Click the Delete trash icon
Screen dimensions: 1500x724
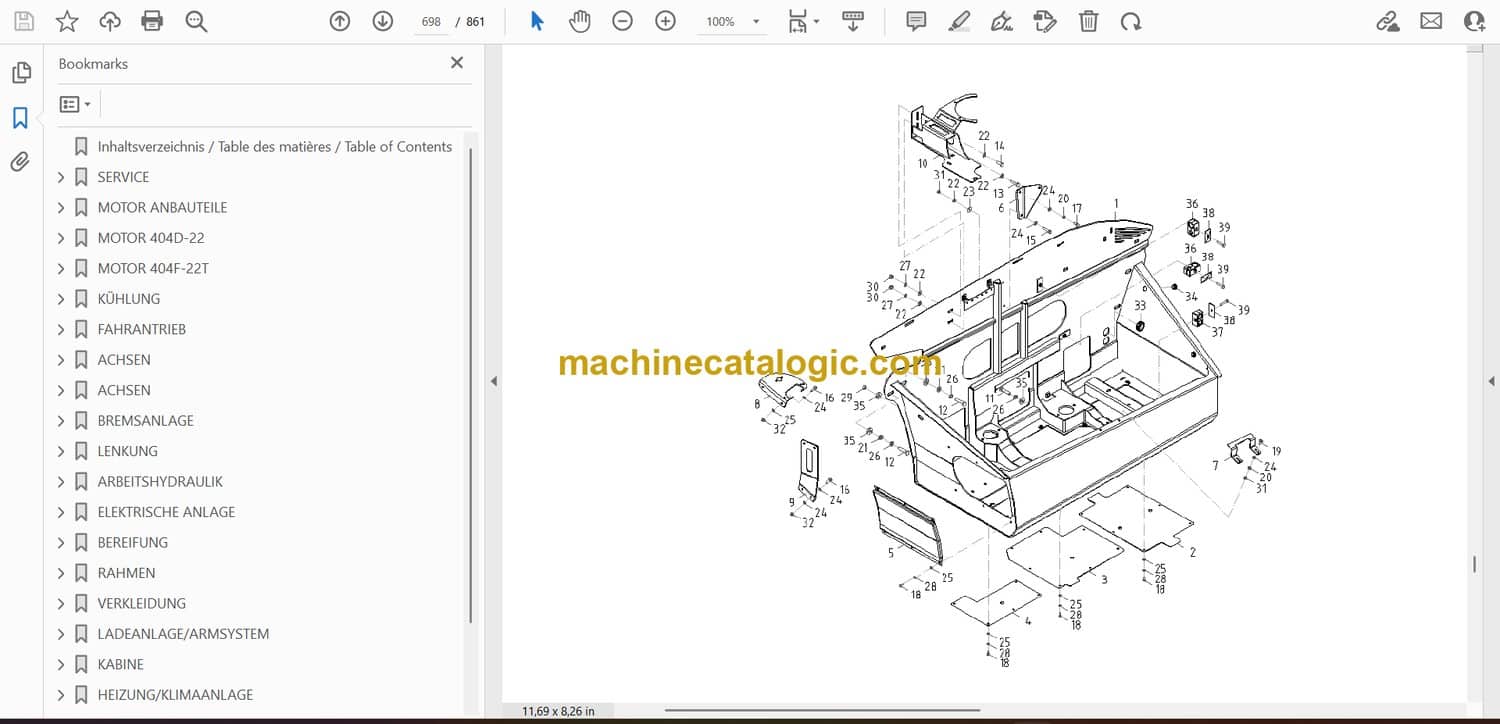pos(1088,21)
